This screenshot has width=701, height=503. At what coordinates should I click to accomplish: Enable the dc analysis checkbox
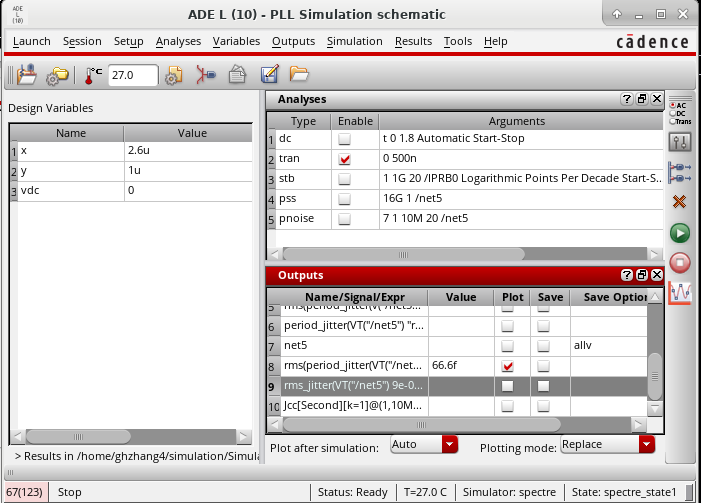point(344,139)
